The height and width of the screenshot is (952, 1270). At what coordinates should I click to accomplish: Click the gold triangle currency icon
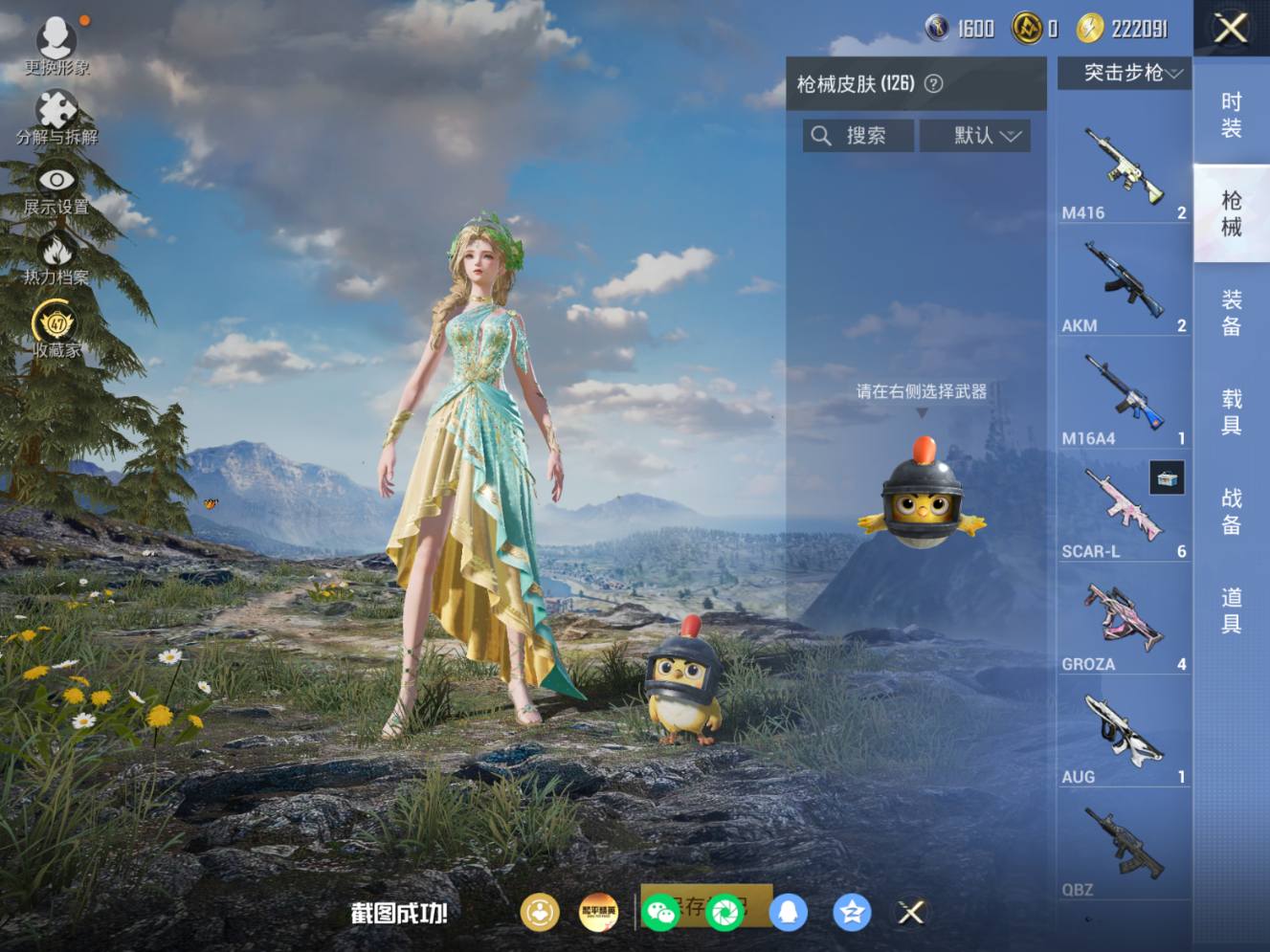tap(1027, 29)
